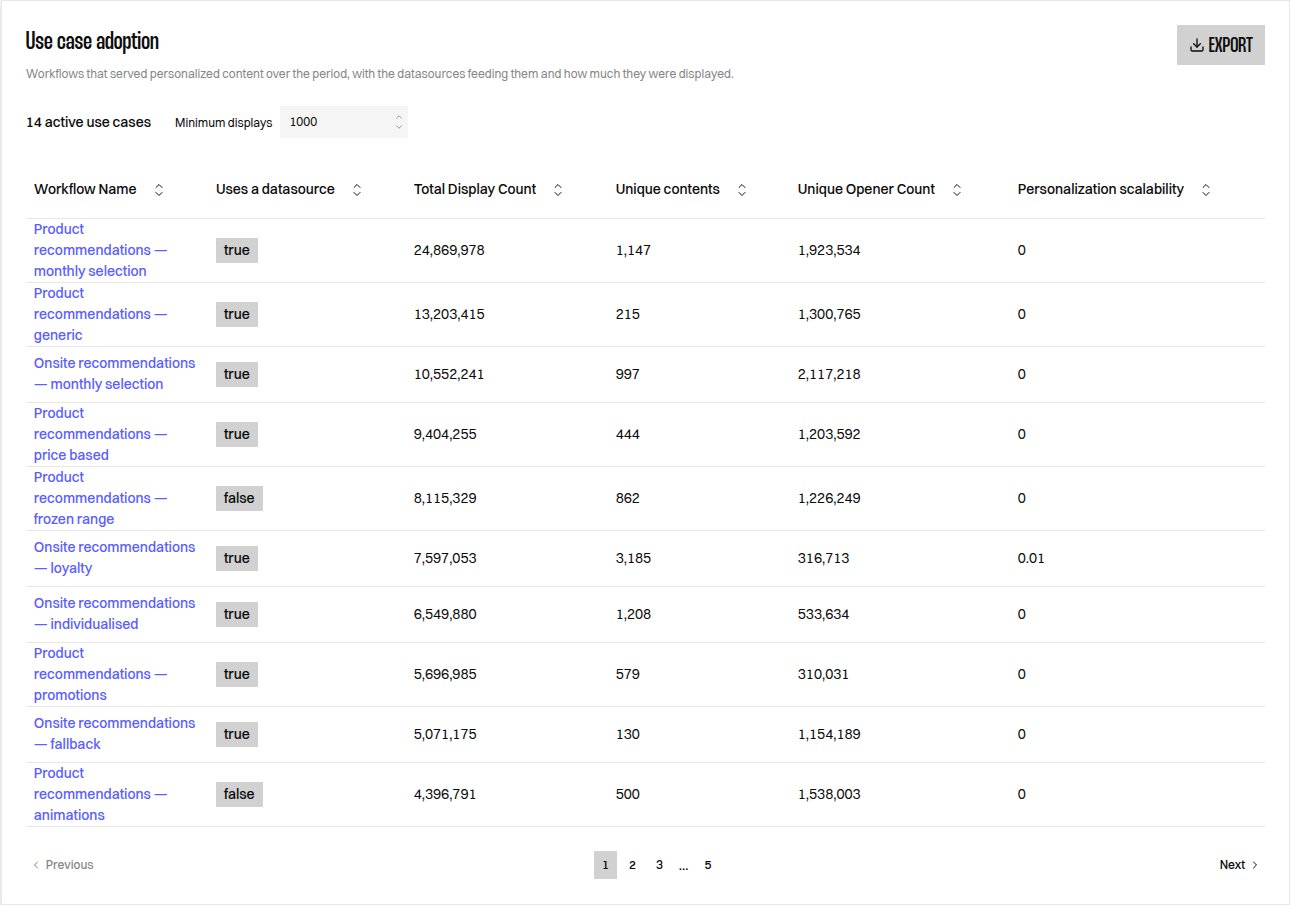The height and width of the screenshot is (905, 1290).
Task: Increment the Minimum displays stepper up arrow
Action: (399, 115)
